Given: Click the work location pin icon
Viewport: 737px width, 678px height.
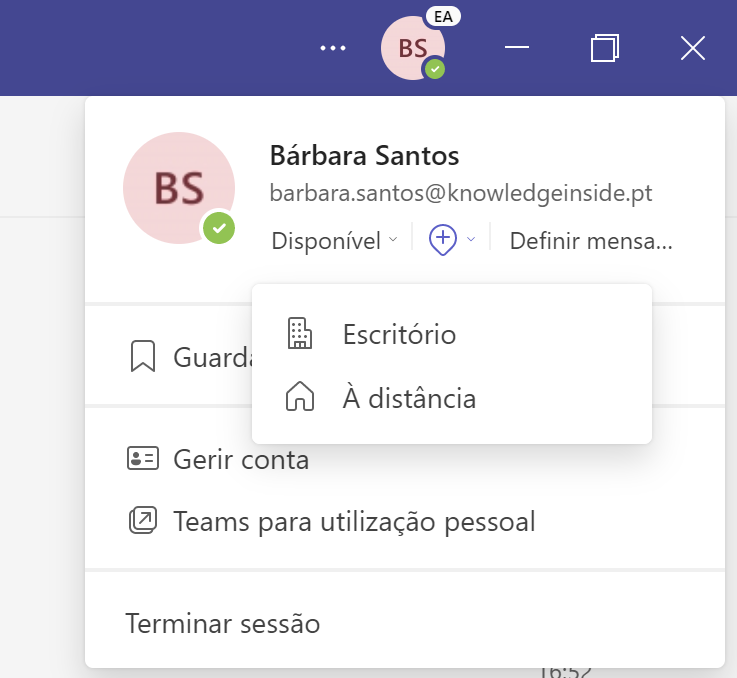Looking at the screenshot, I should (442, 240).
